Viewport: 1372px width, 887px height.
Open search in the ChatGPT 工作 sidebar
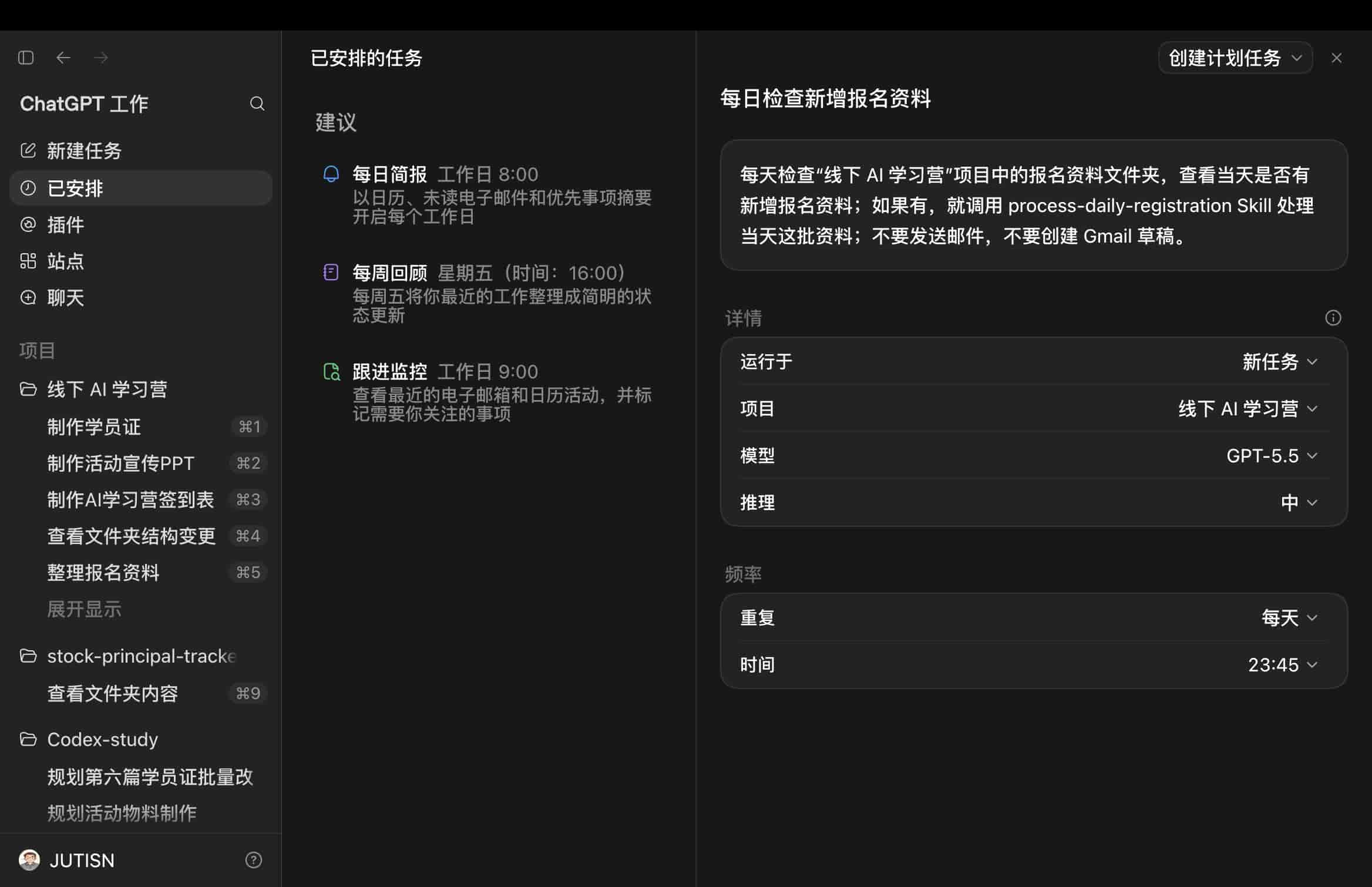(257, 104)
